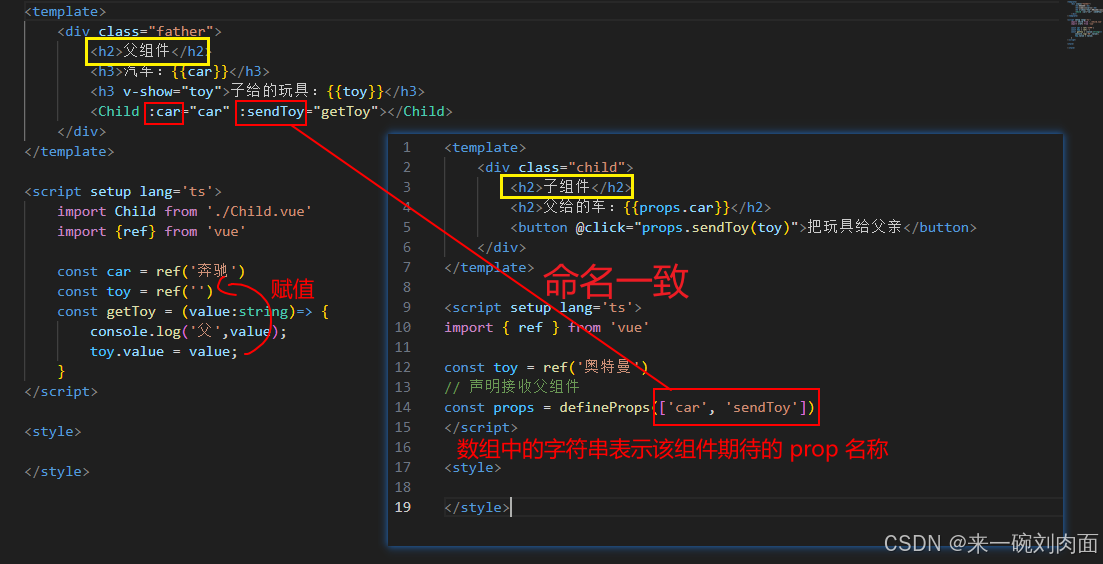Click the 把玩具给父亲 button label text
The height and width of the screenshot is (564, 1103).
click(x=855, y=227)
